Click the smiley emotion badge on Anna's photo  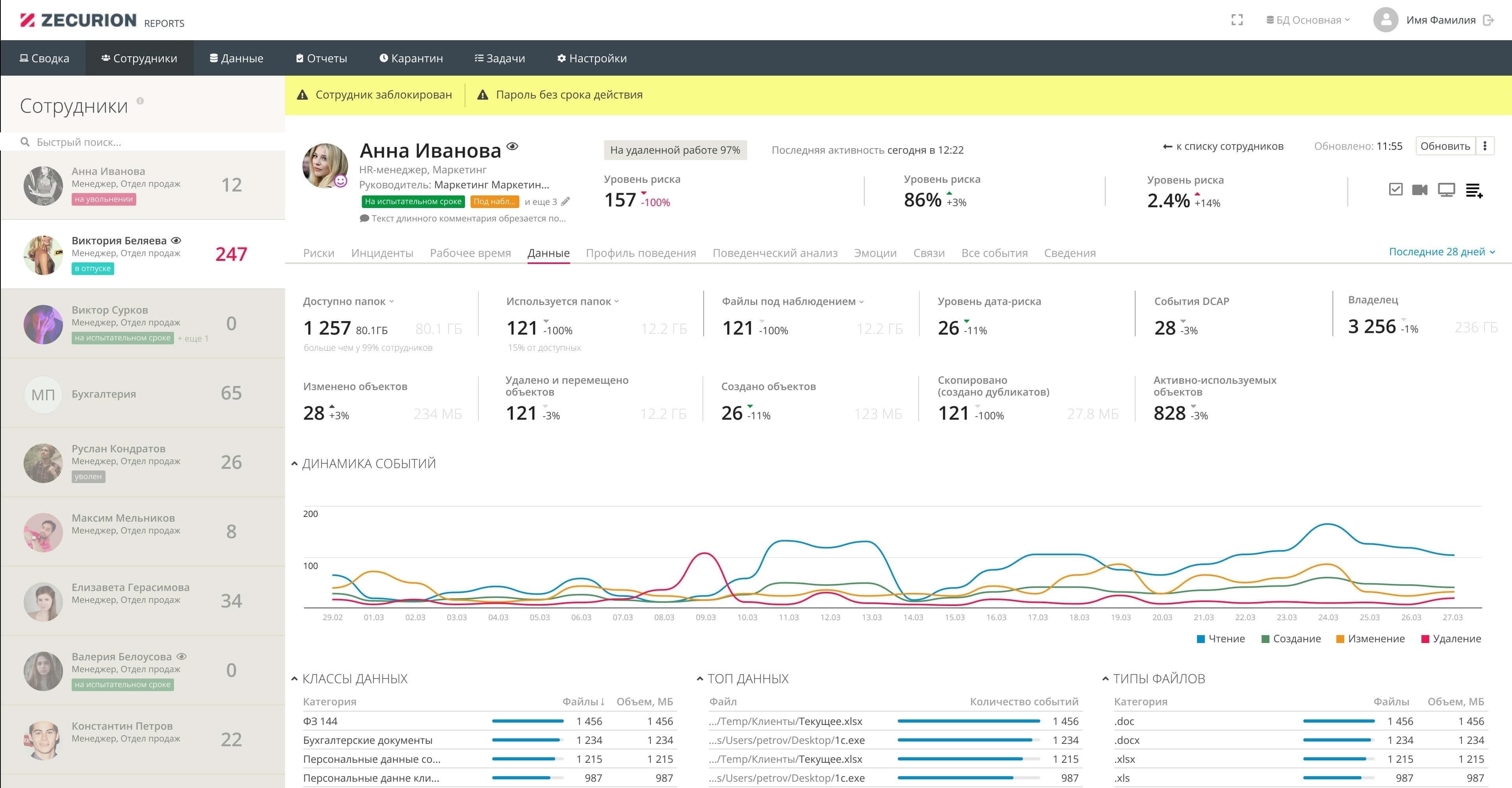click(x=341, y=182)
